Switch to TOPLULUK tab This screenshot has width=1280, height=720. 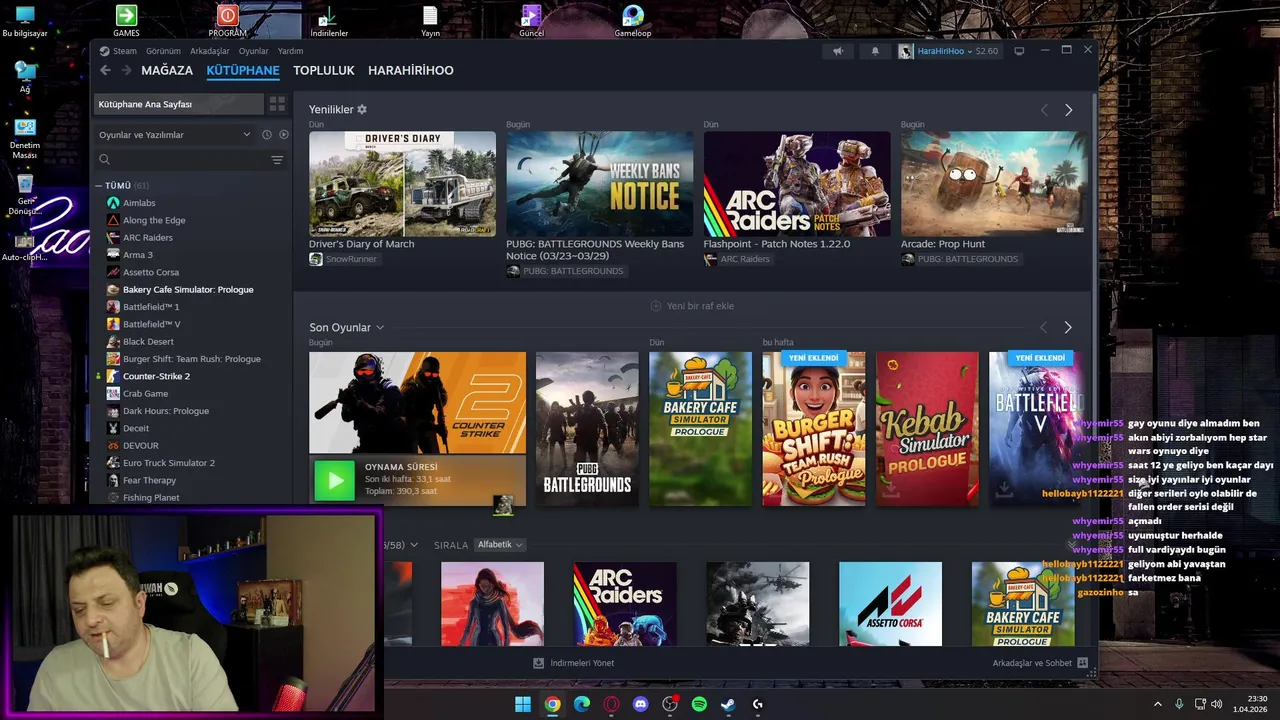pos(324,70)
